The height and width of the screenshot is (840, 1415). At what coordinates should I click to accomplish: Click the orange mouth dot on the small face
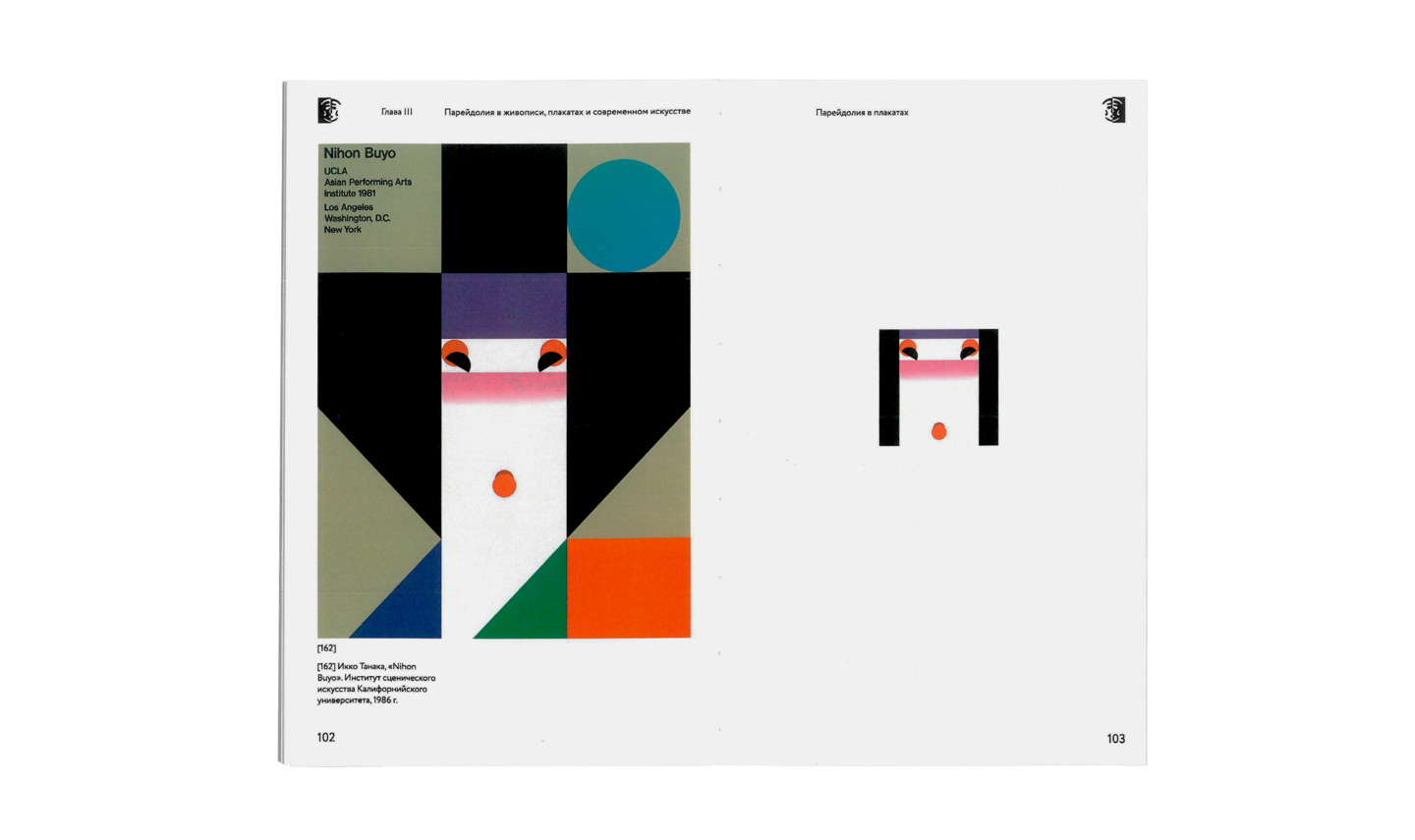(x=938, y=431)
